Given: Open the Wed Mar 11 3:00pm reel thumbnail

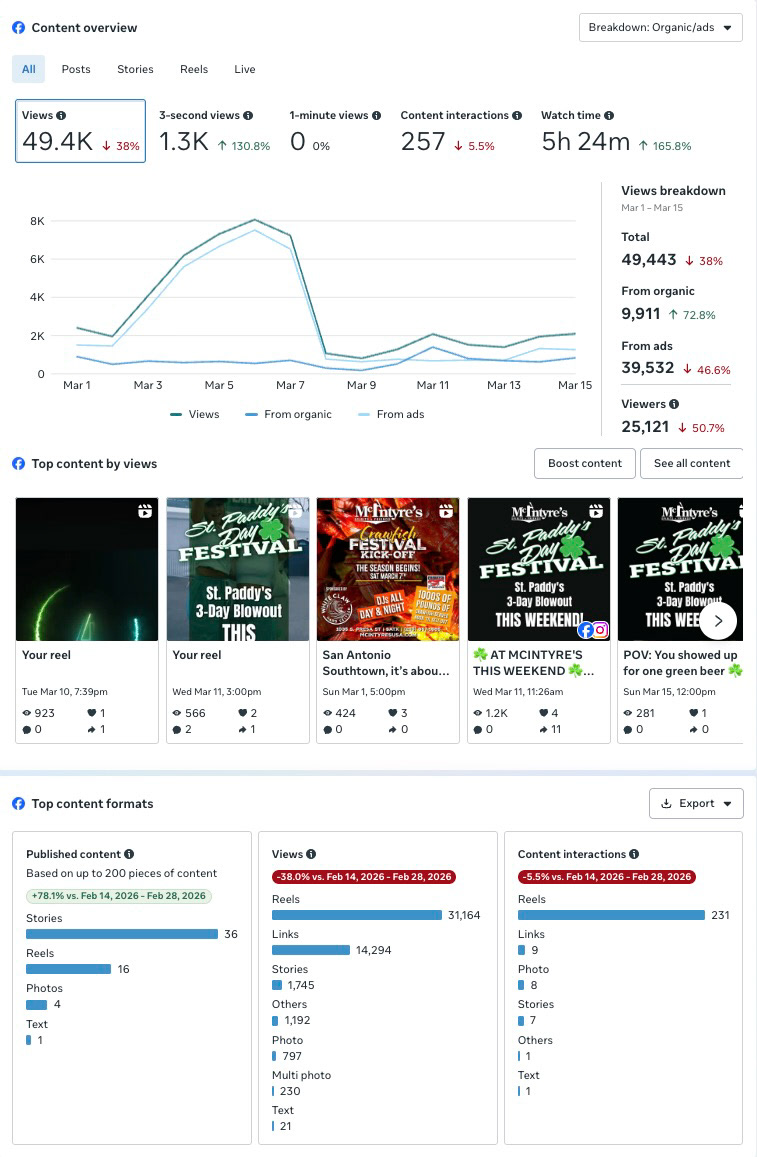Looking at the screenshot, I should 238,569.
